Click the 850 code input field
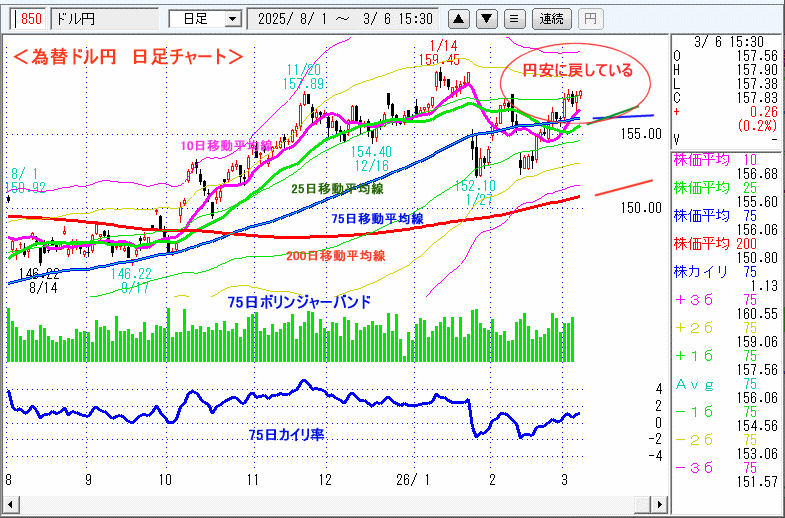 coord(28,19)
